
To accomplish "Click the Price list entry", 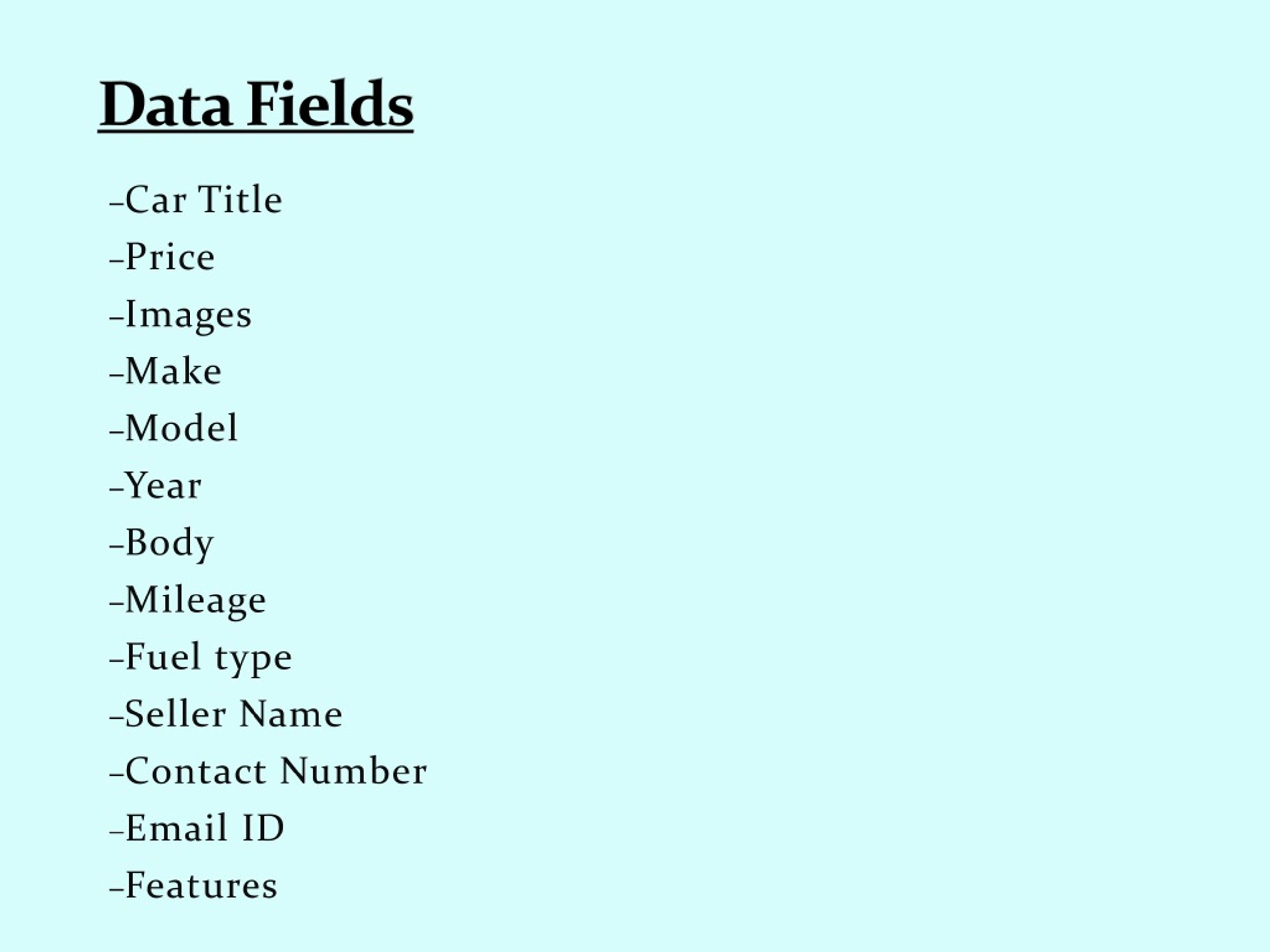I will (x=162, y=257).
